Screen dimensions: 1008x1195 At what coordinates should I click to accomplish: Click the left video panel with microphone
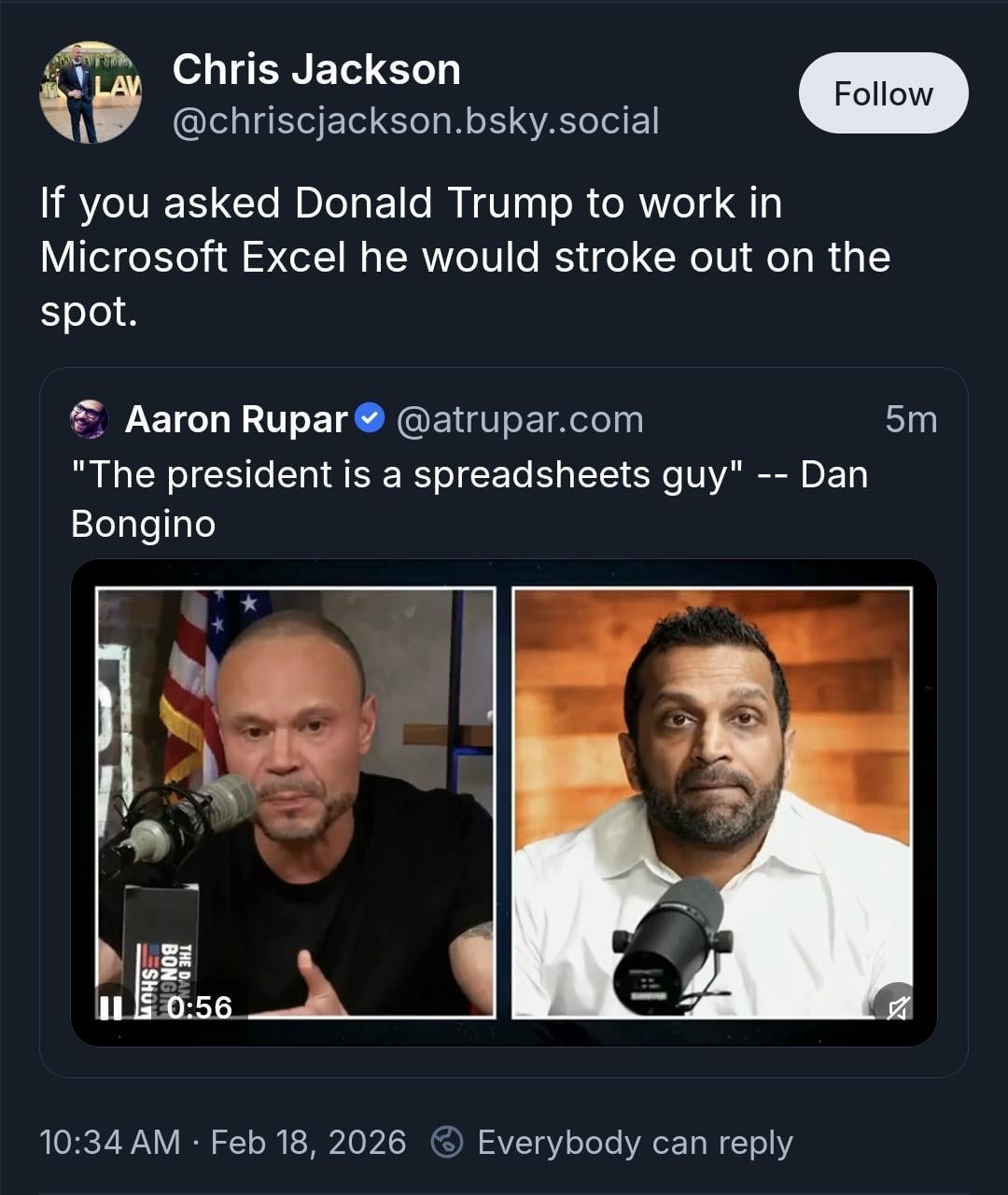tap(296, 803)
